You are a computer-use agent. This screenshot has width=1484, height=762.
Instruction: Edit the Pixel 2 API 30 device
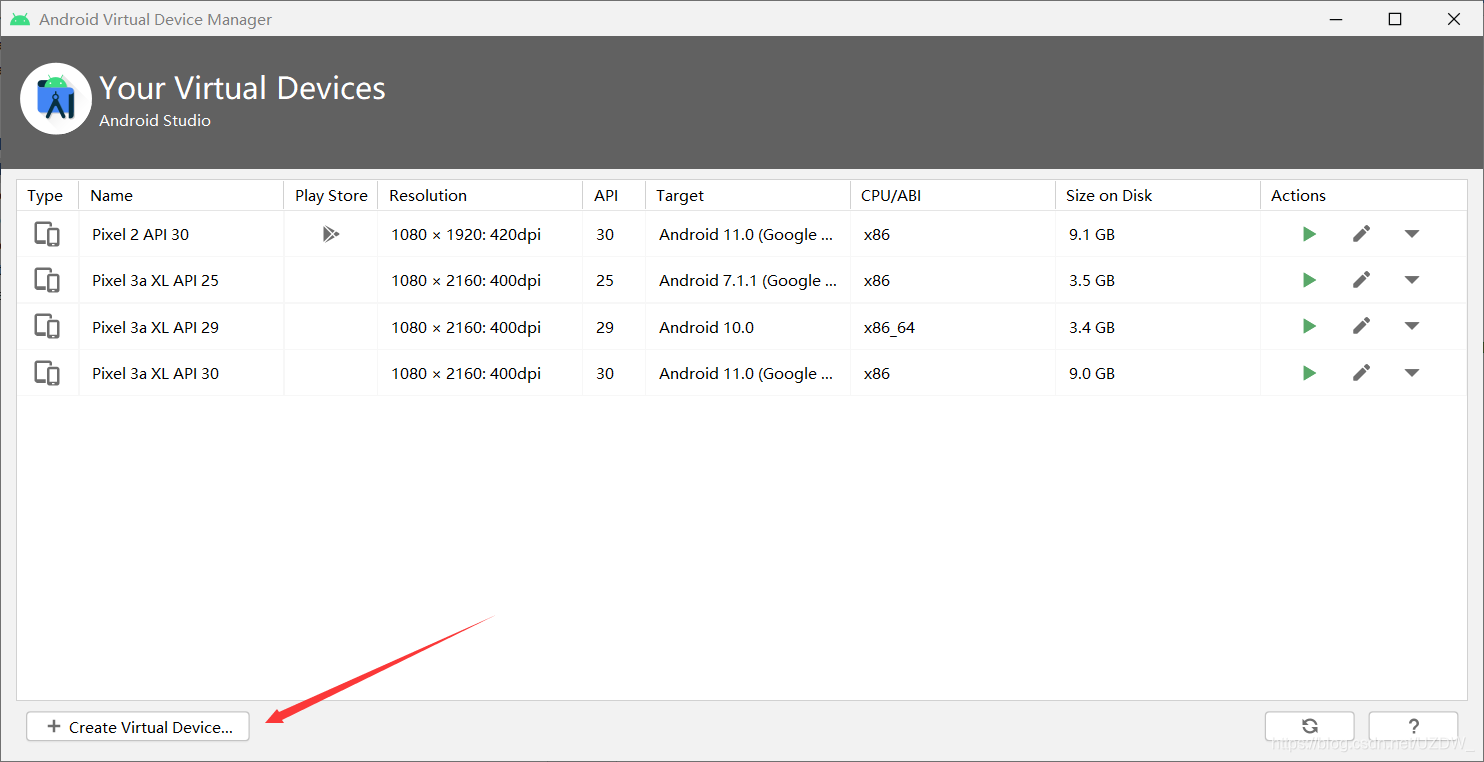pyautogui.click(x=1361, y=234)
